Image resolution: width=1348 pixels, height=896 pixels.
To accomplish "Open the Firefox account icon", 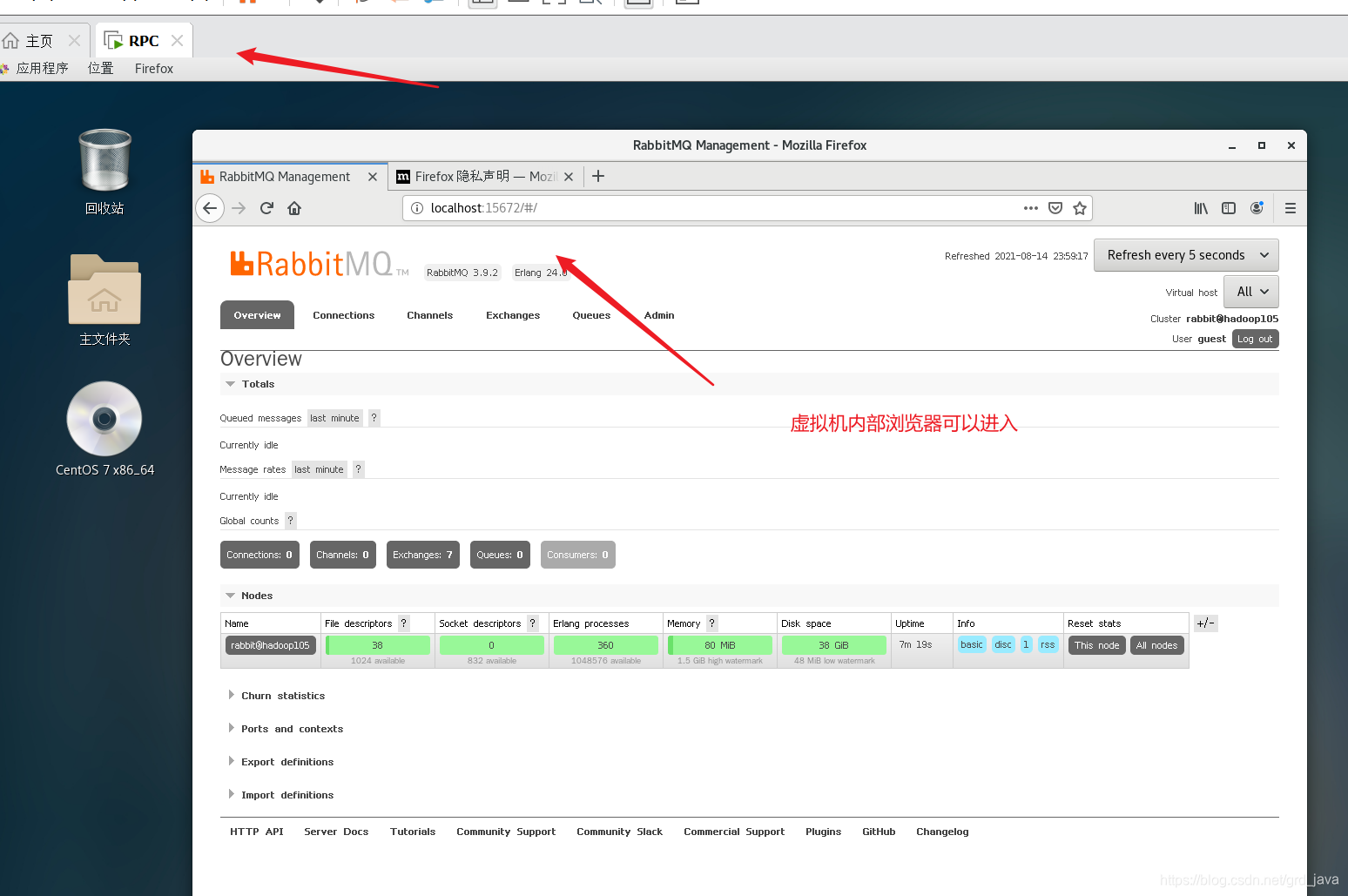I will coord(1257,208).
